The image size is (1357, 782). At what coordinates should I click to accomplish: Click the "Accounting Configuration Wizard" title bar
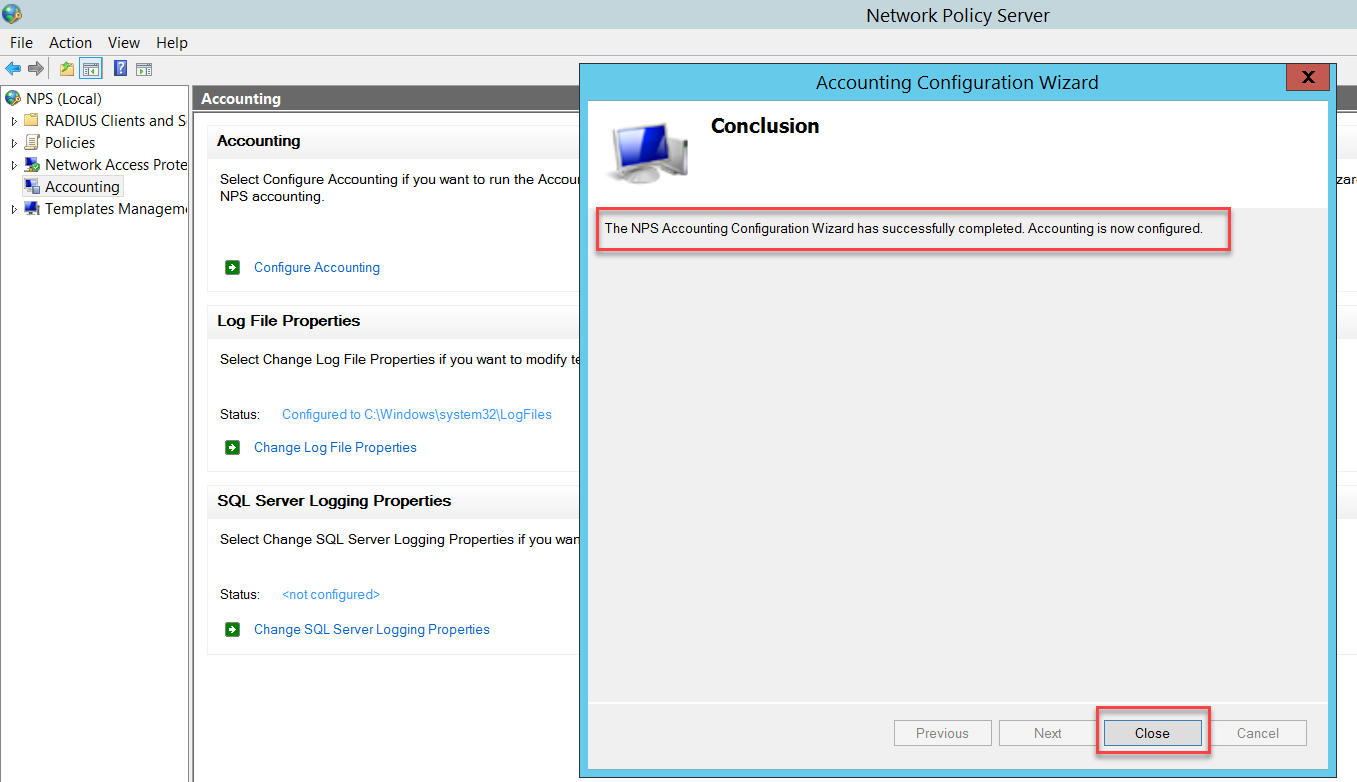click(x=957, y=83)
